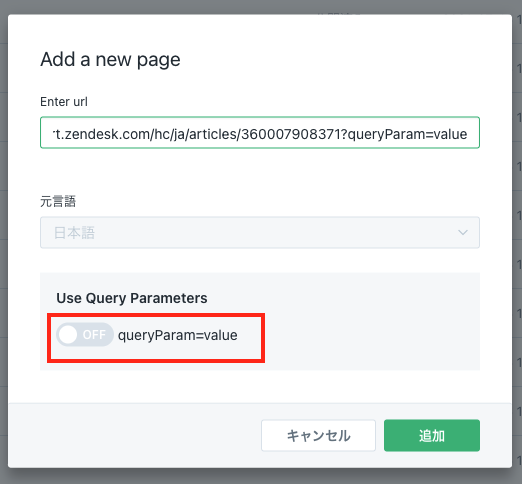522x484 pixels.
Task: Open the 元言語 language dropdown
Action: click(x=260, y=232)
